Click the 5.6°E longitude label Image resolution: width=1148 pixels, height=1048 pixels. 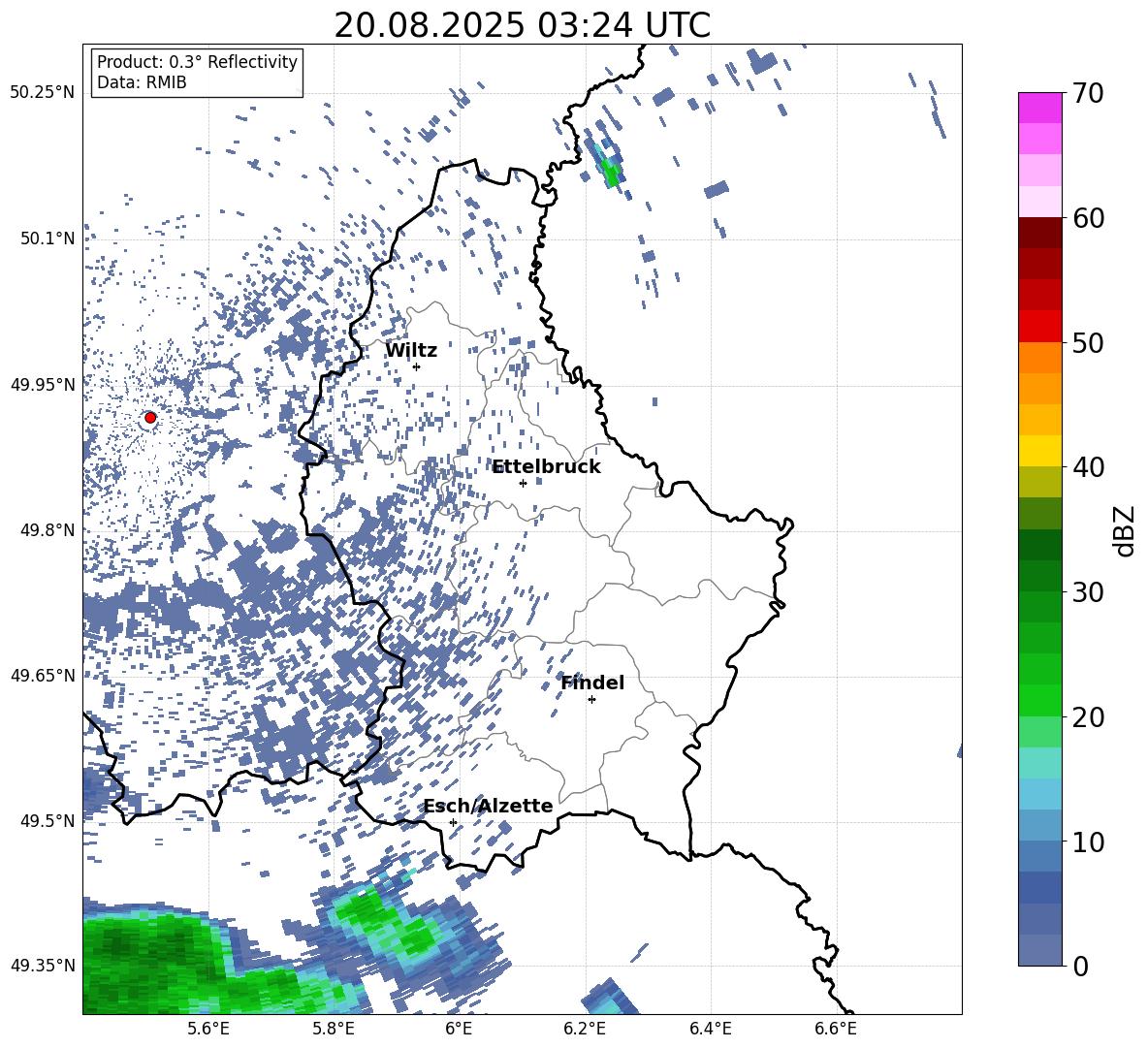tap(208, 1029)
